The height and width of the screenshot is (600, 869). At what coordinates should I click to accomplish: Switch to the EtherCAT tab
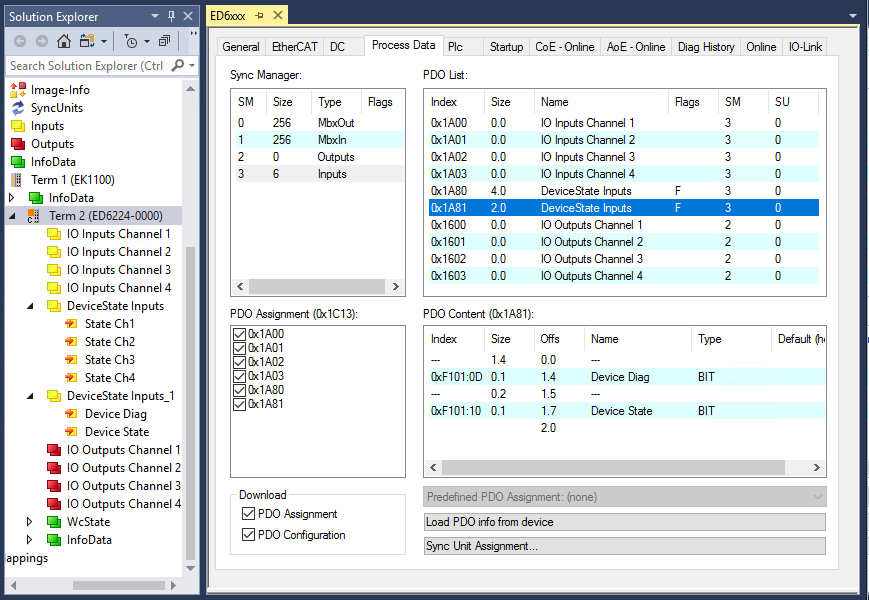click(293, 47)
